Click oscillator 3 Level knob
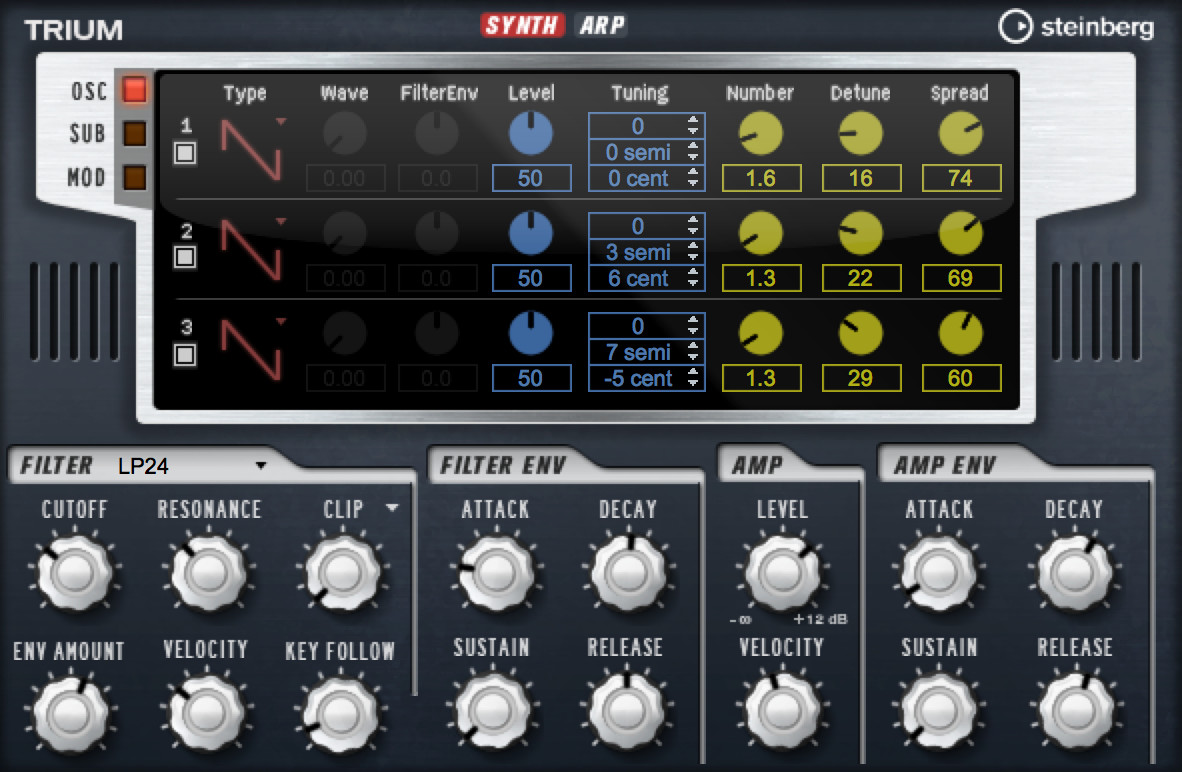1182x772 pixels. 531,333
